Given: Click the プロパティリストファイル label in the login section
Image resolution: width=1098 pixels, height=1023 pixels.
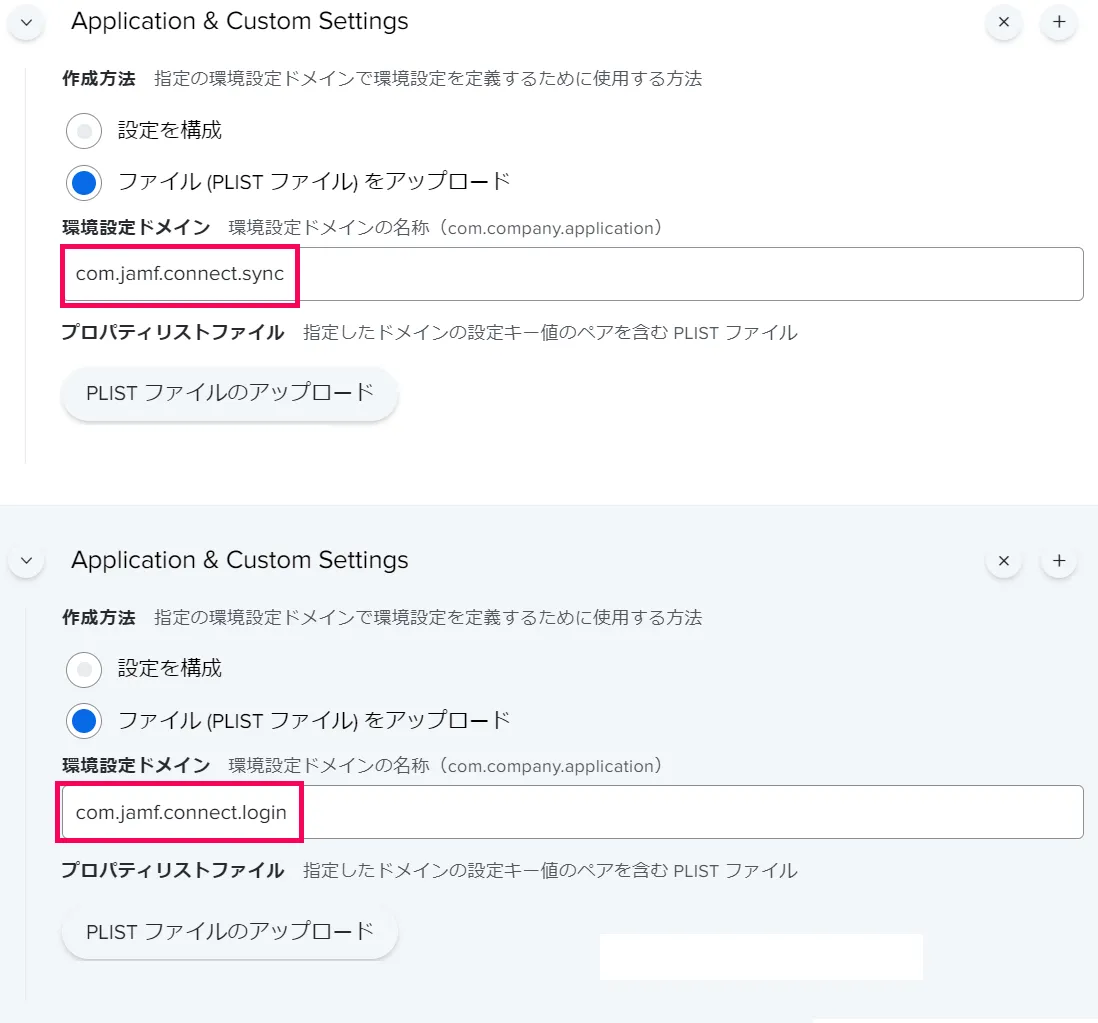Looking at the screenshot, I should click(173, 870).
